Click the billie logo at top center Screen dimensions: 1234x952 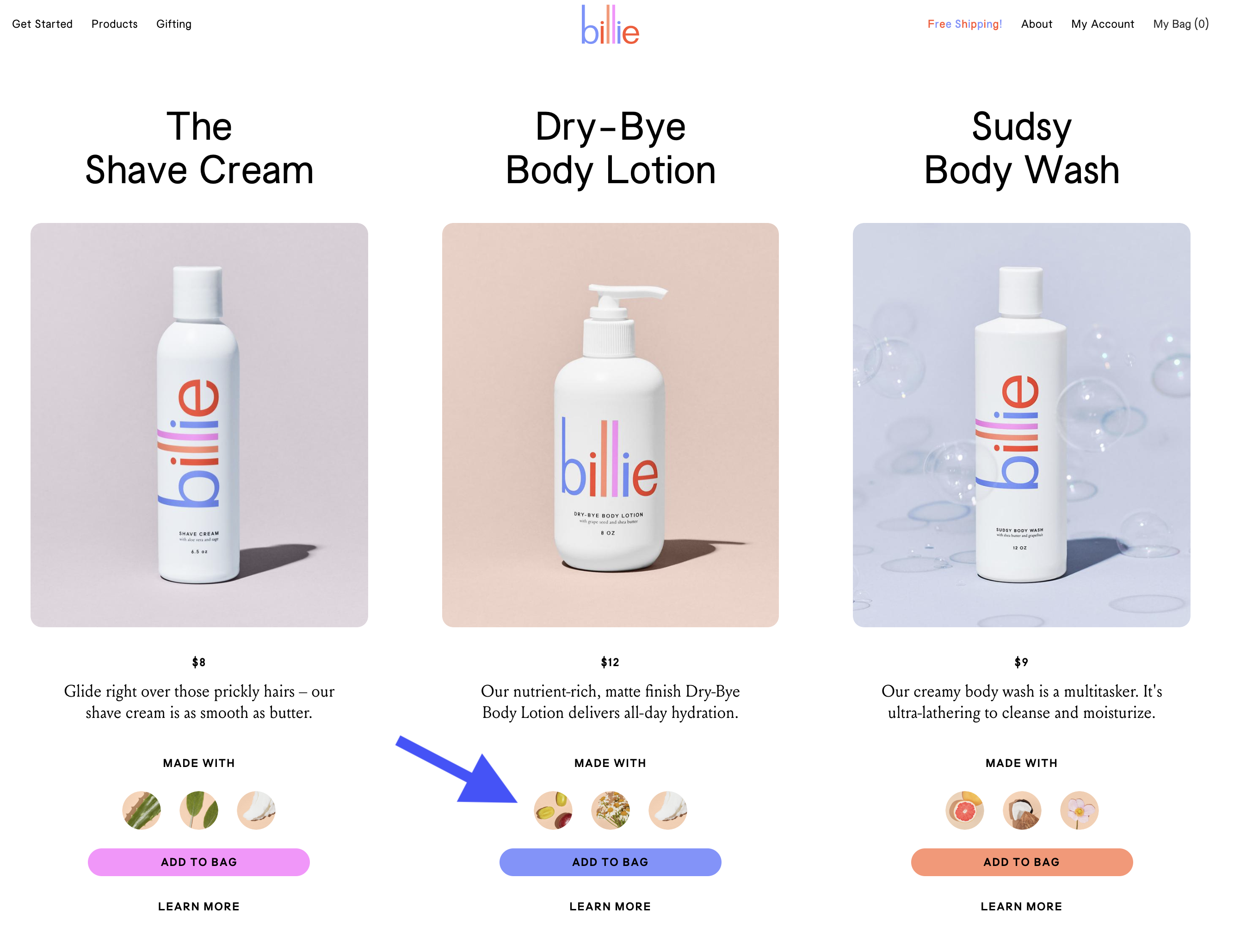pos(610,25)
